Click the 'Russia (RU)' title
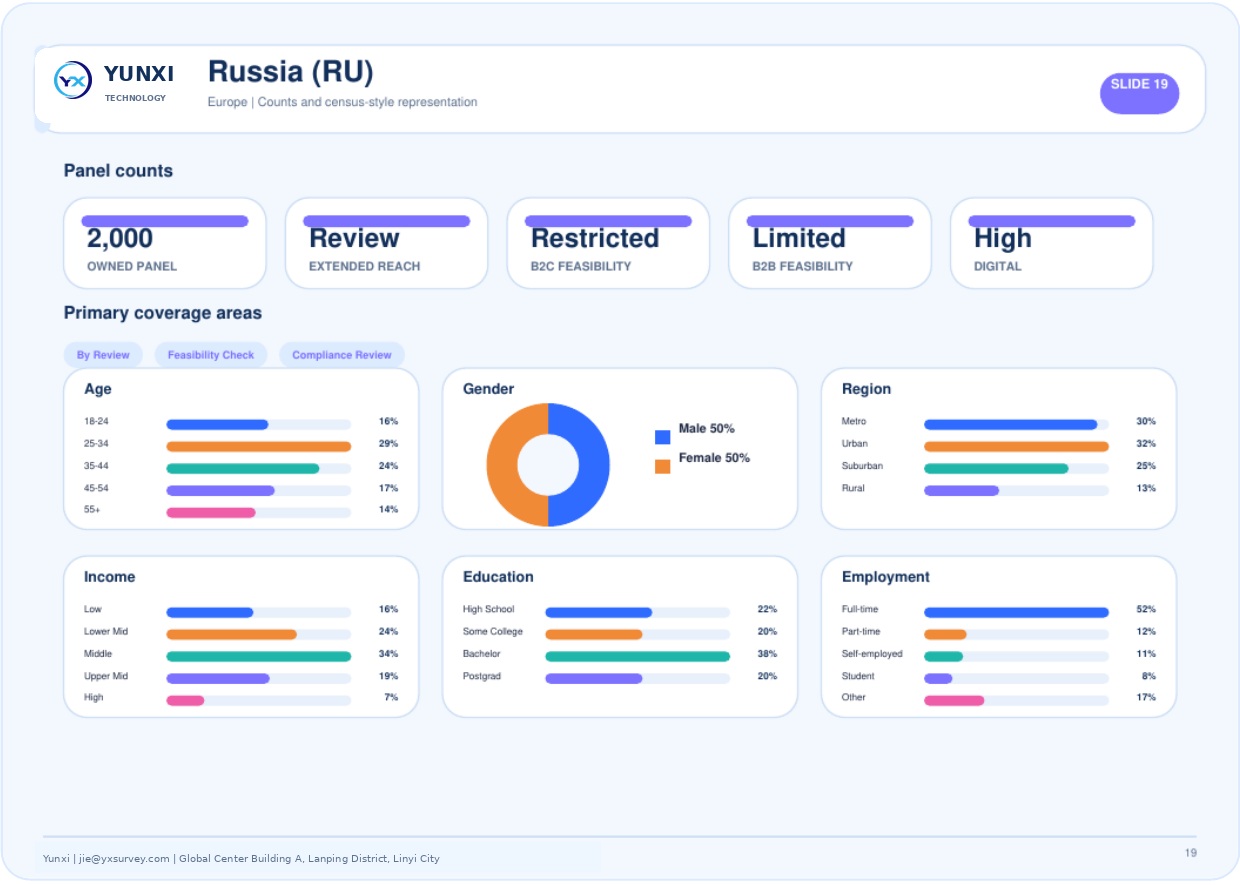The width and height of the screenshot is (1240, 885). (290, 72)
